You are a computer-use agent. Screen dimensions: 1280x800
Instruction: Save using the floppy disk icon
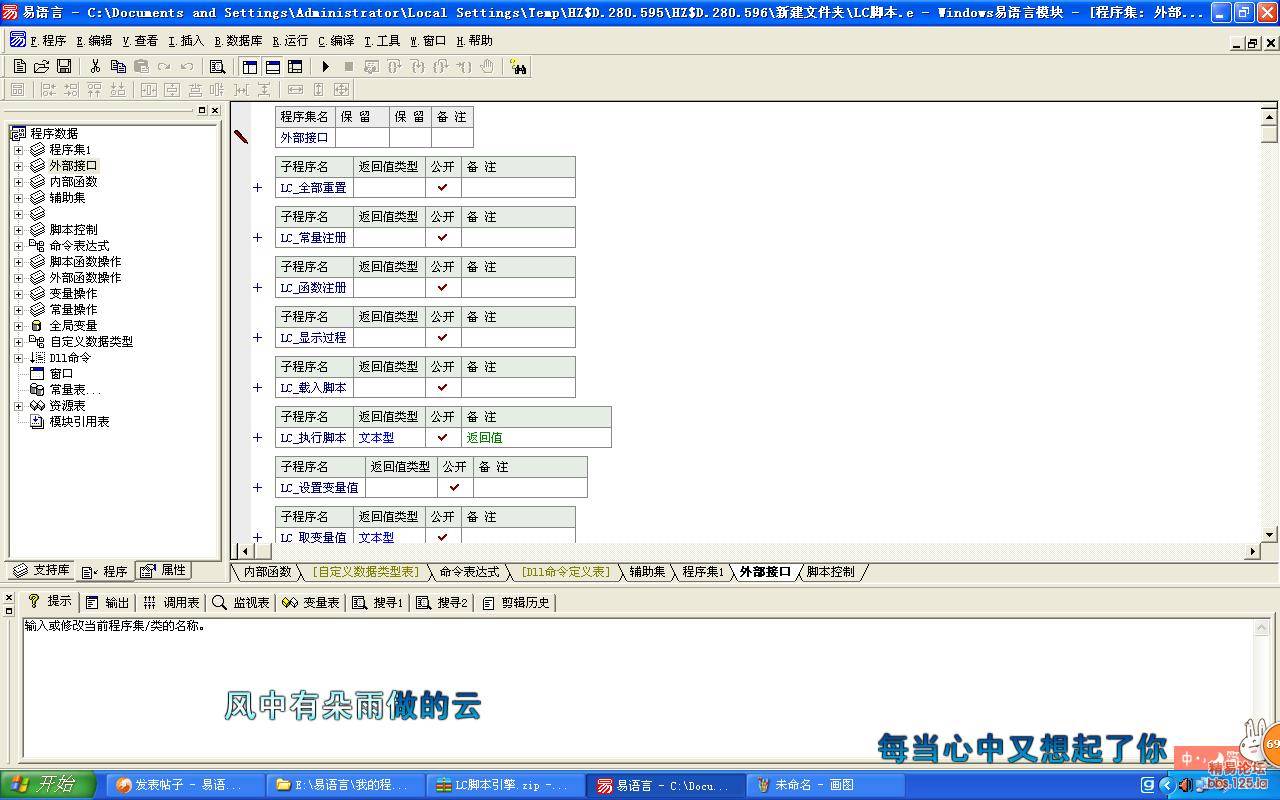coord(64,66)
